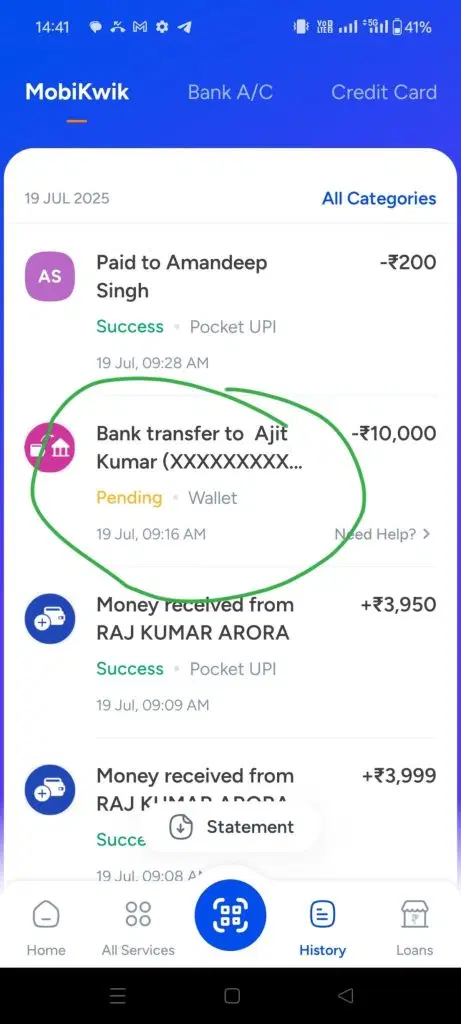Open Need Help chevron on pending transfer
This screenshot has width=461, height=1024.
[x=426, y=534]
